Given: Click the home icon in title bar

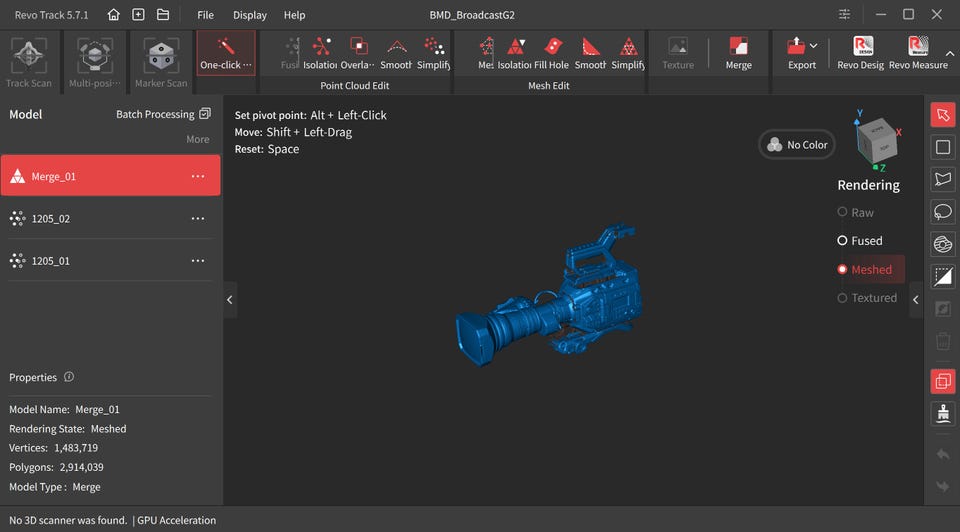Looking at the screenshot, I should (114, 15).
